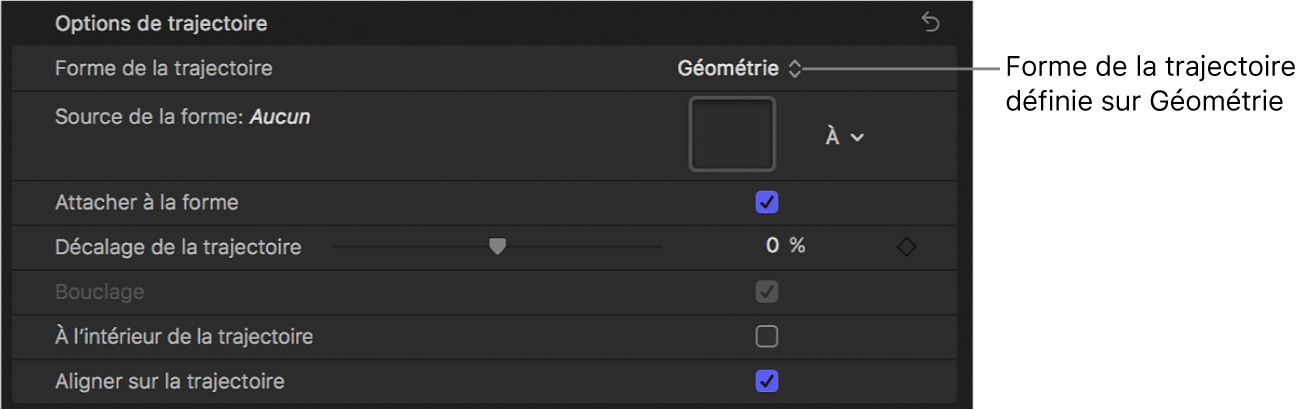Click the Décalage de la trajectoire label
This screenshot has height=410, width=1301.
point(178,247)
